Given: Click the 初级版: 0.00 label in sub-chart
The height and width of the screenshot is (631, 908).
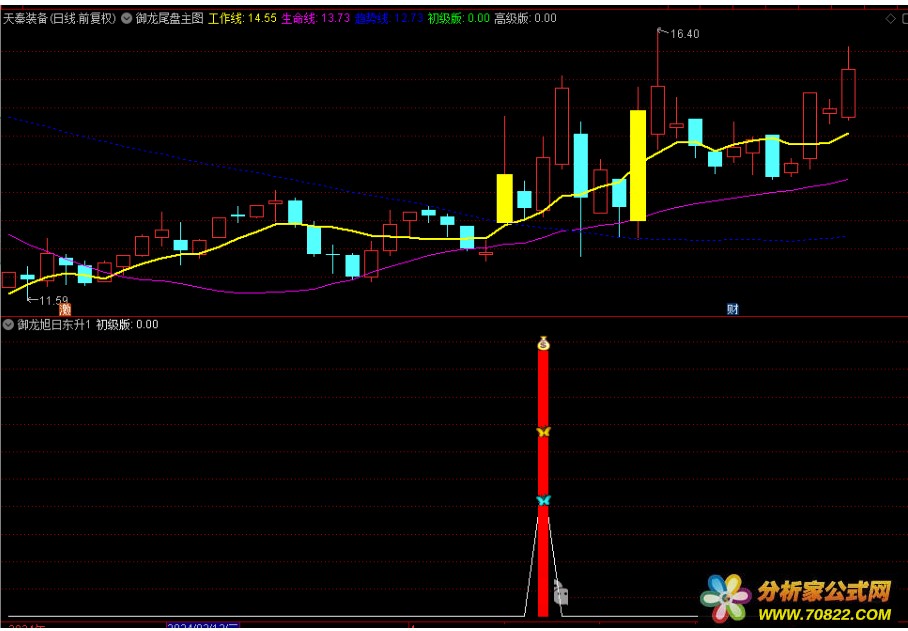Looking at the screenshot, I should click(127, 325).
